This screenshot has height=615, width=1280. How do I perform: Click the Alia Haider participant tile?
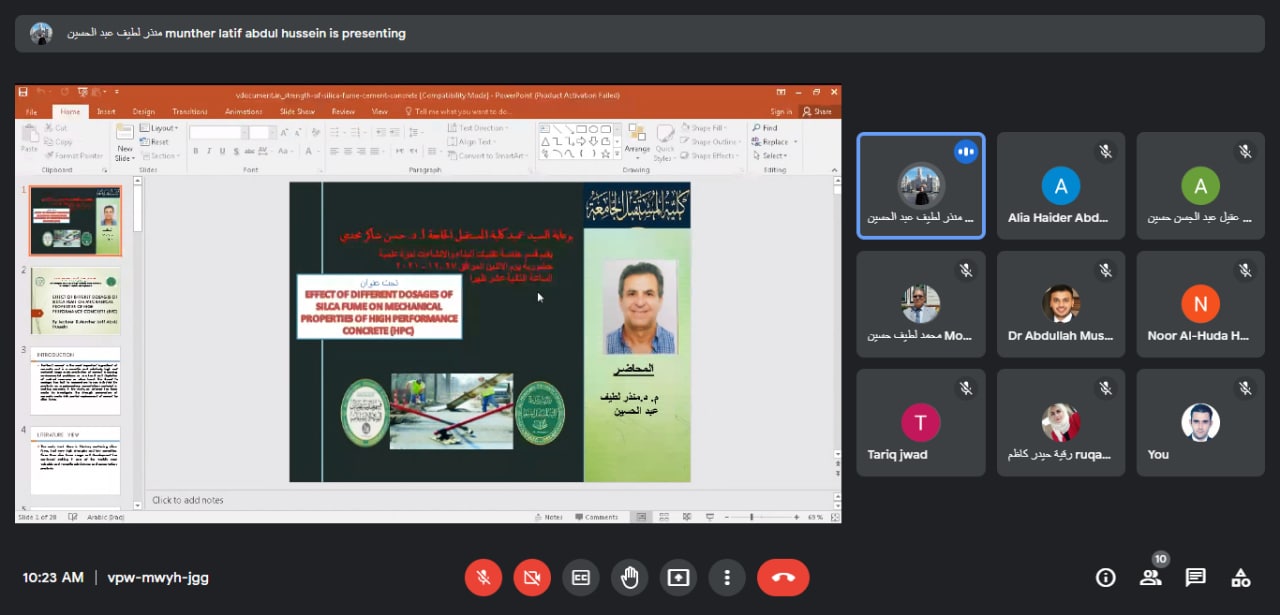pos(1060,187)
